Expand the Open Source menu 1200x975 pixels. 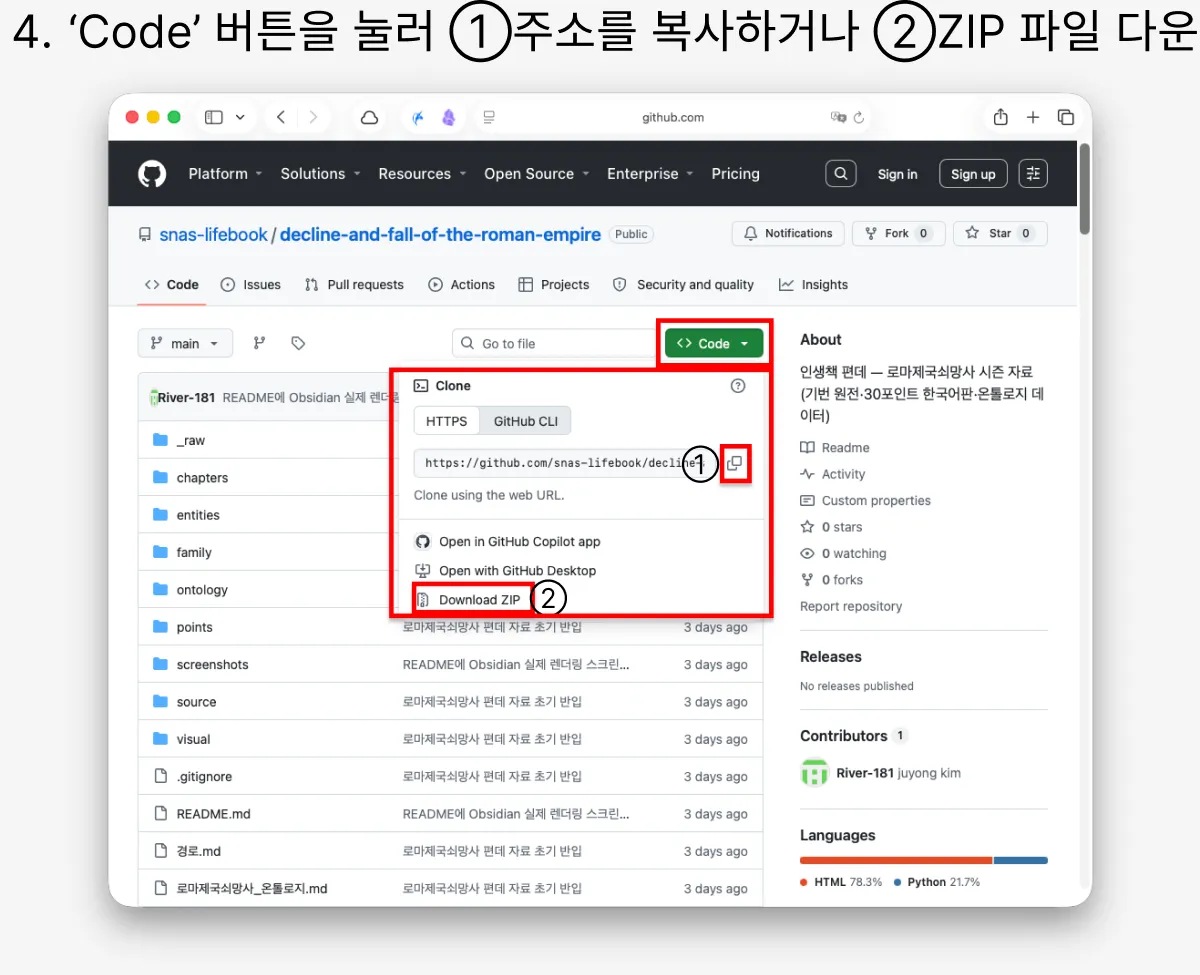pyautogui.click(x=537, y=174)
